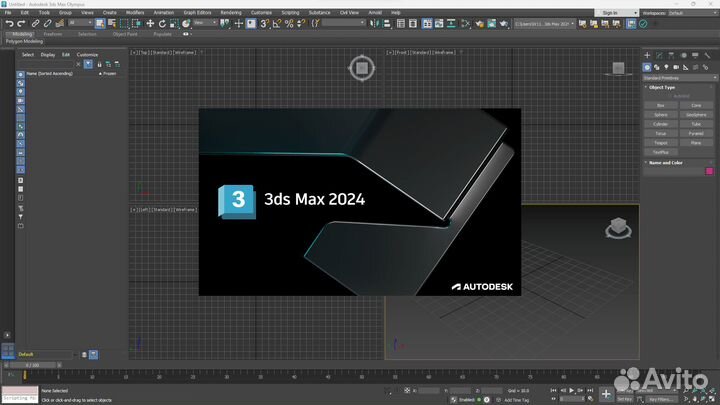Screen dimensions: 720x405
Task: Click the Render Production teapot icon
Action: click(504, 23)
